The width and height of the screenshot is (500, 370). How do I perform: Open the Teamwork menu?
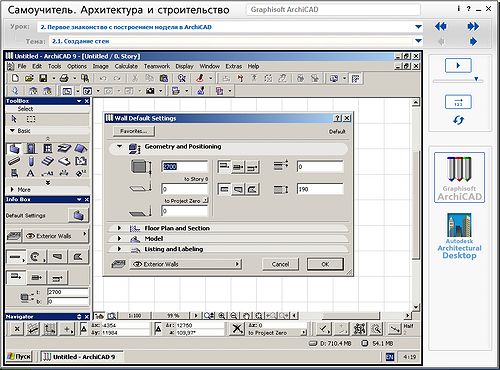click(157, 66)
